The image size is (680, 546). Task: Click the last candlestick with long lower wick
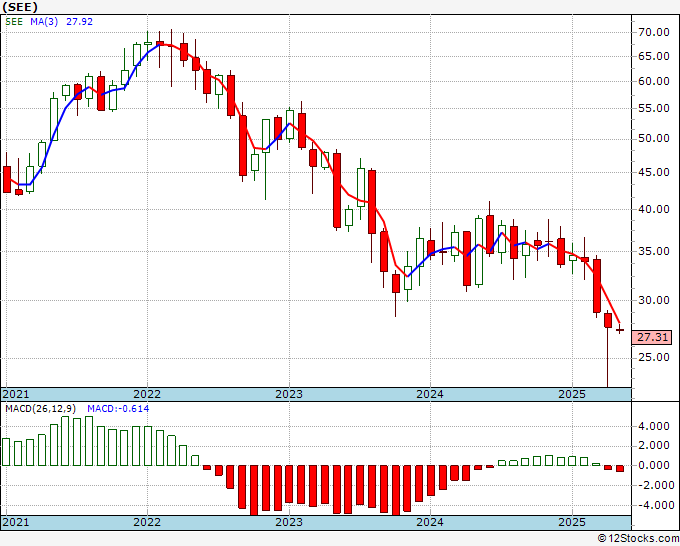click(x=608, y=320)
